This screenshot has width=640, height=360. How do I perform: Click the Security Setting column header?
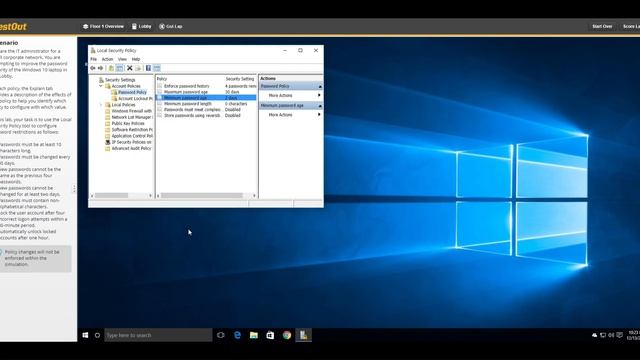click(x=240, y=79)
